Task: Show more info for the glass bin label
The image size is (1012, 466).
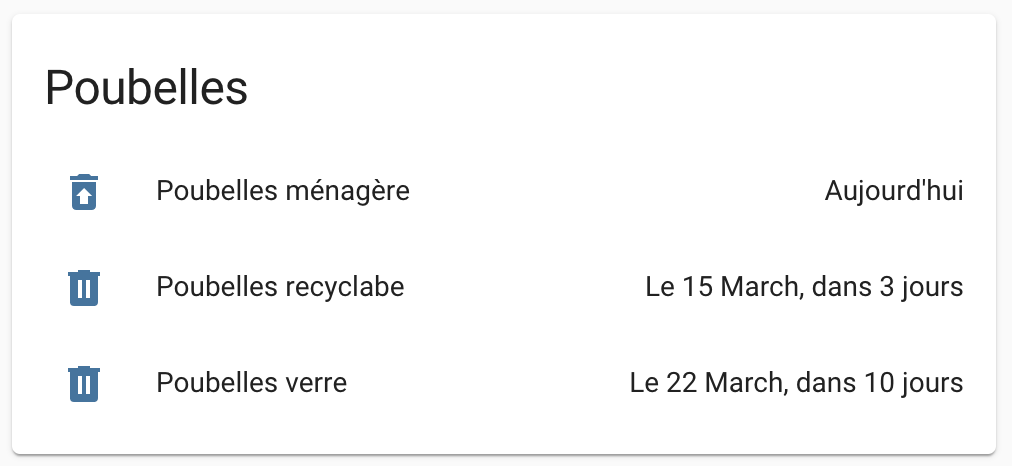Action: point(252,383)
